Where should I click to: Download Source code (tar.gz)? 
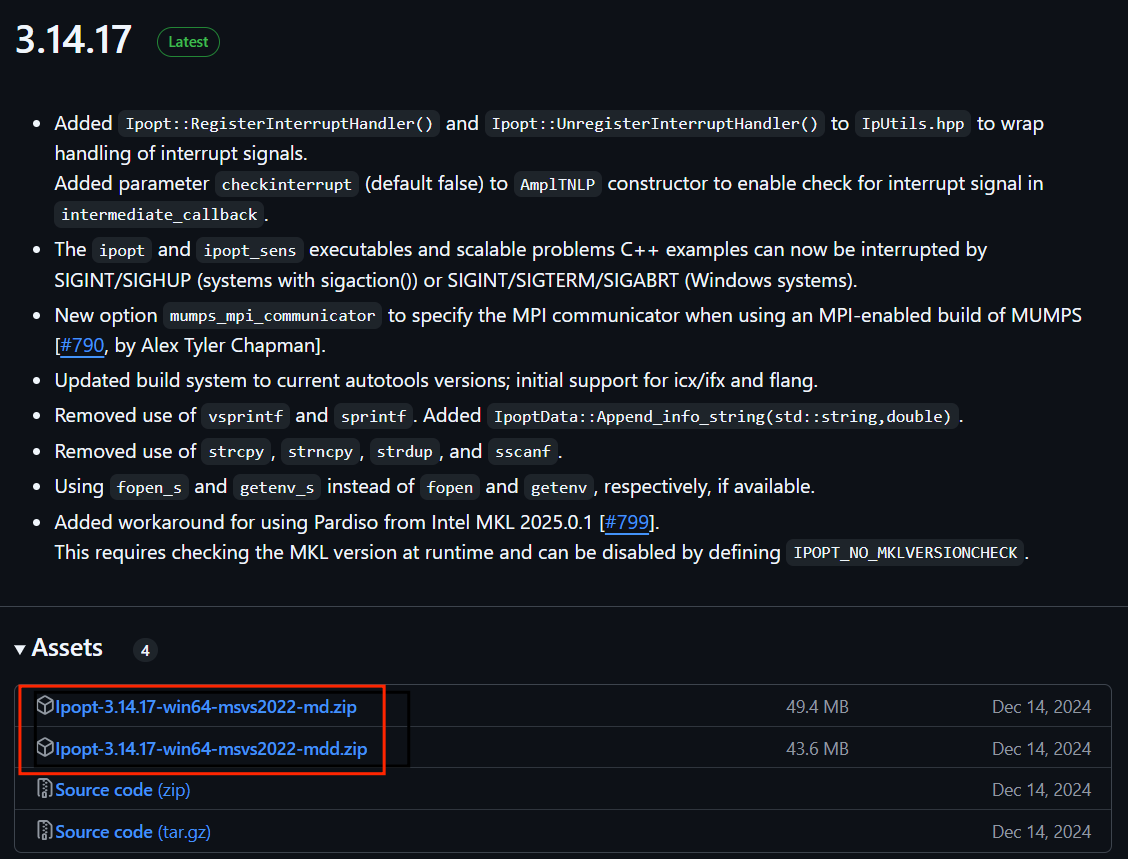(x=133, y=831)
